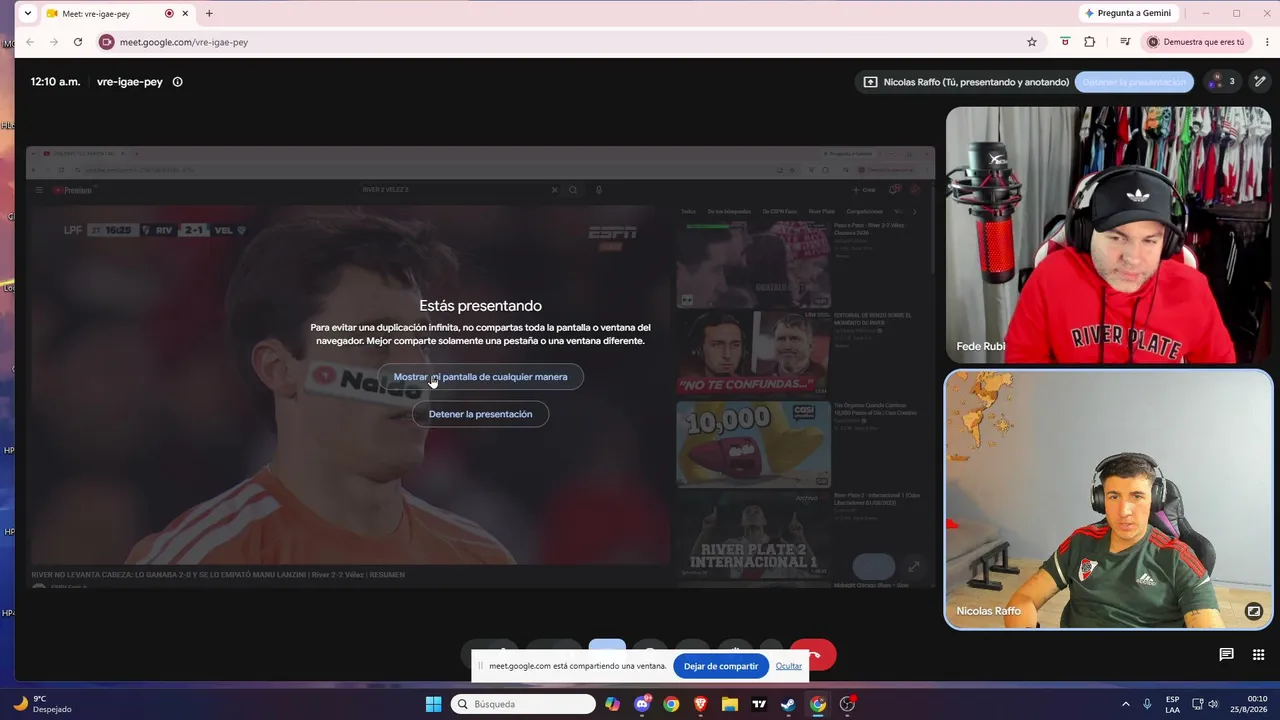Viewport: 1280px width, 720px height.
Task: Open the OBS icon in the taskbar
Action: 847,704
